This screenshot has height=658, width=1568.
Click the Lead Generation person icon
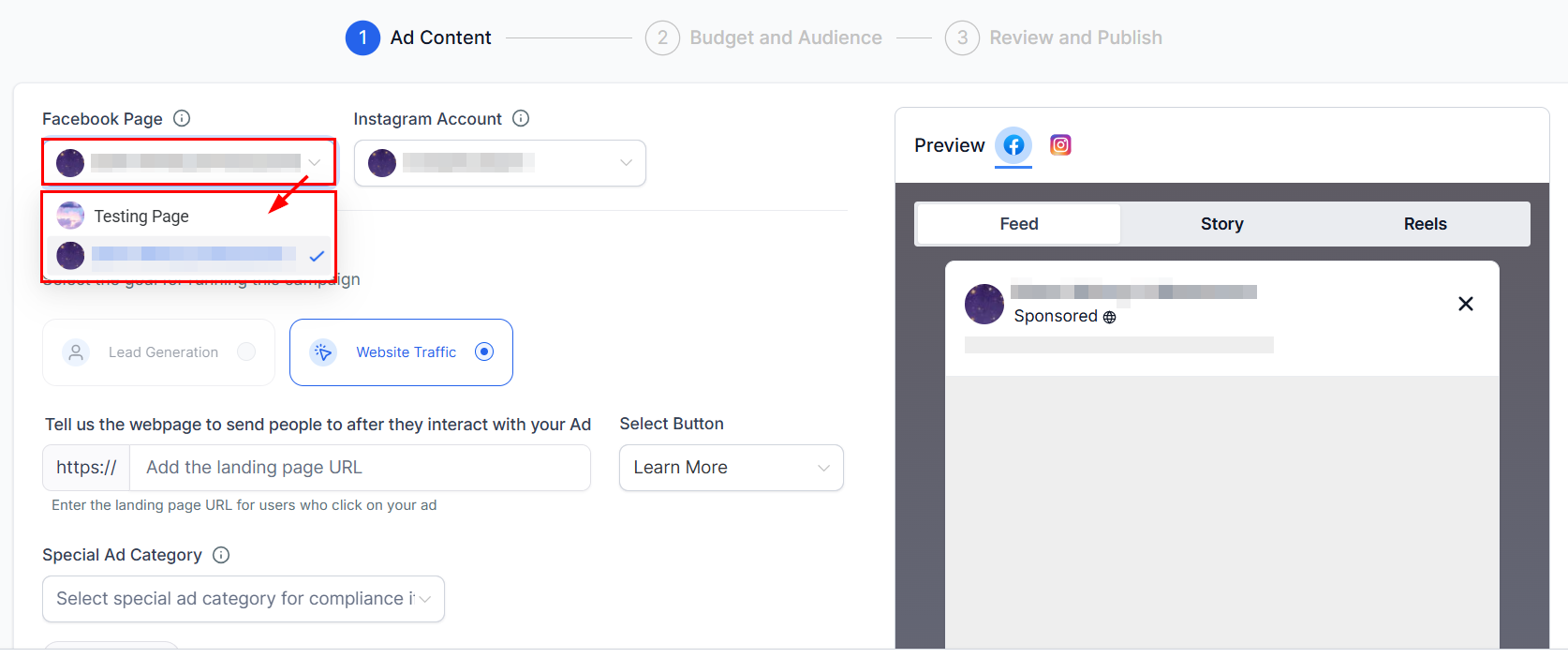pos(76,352)
